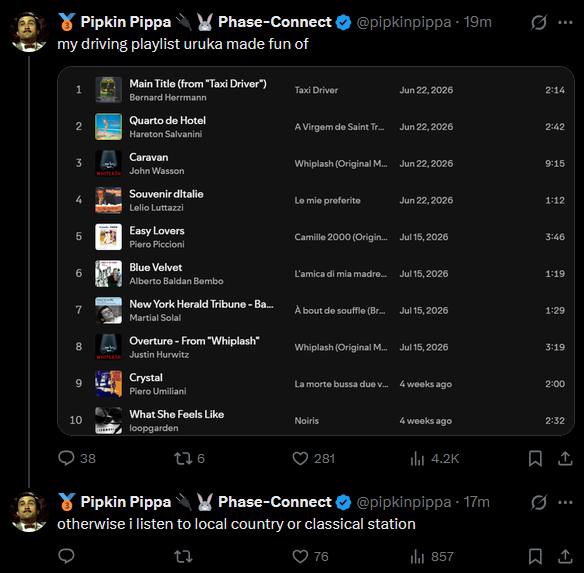This screenshot has height=573, width=584.
Task: Open the 19m timestamp link
Action: click(x=477, y=22)
